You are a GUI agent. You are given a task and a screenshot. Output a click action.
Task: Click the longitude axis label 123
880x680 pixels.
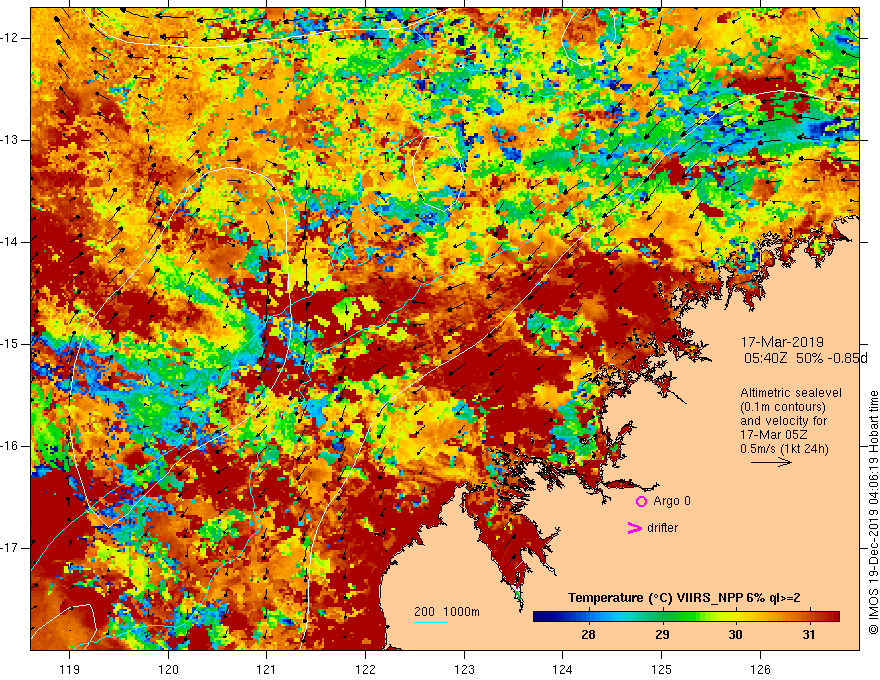464,669
